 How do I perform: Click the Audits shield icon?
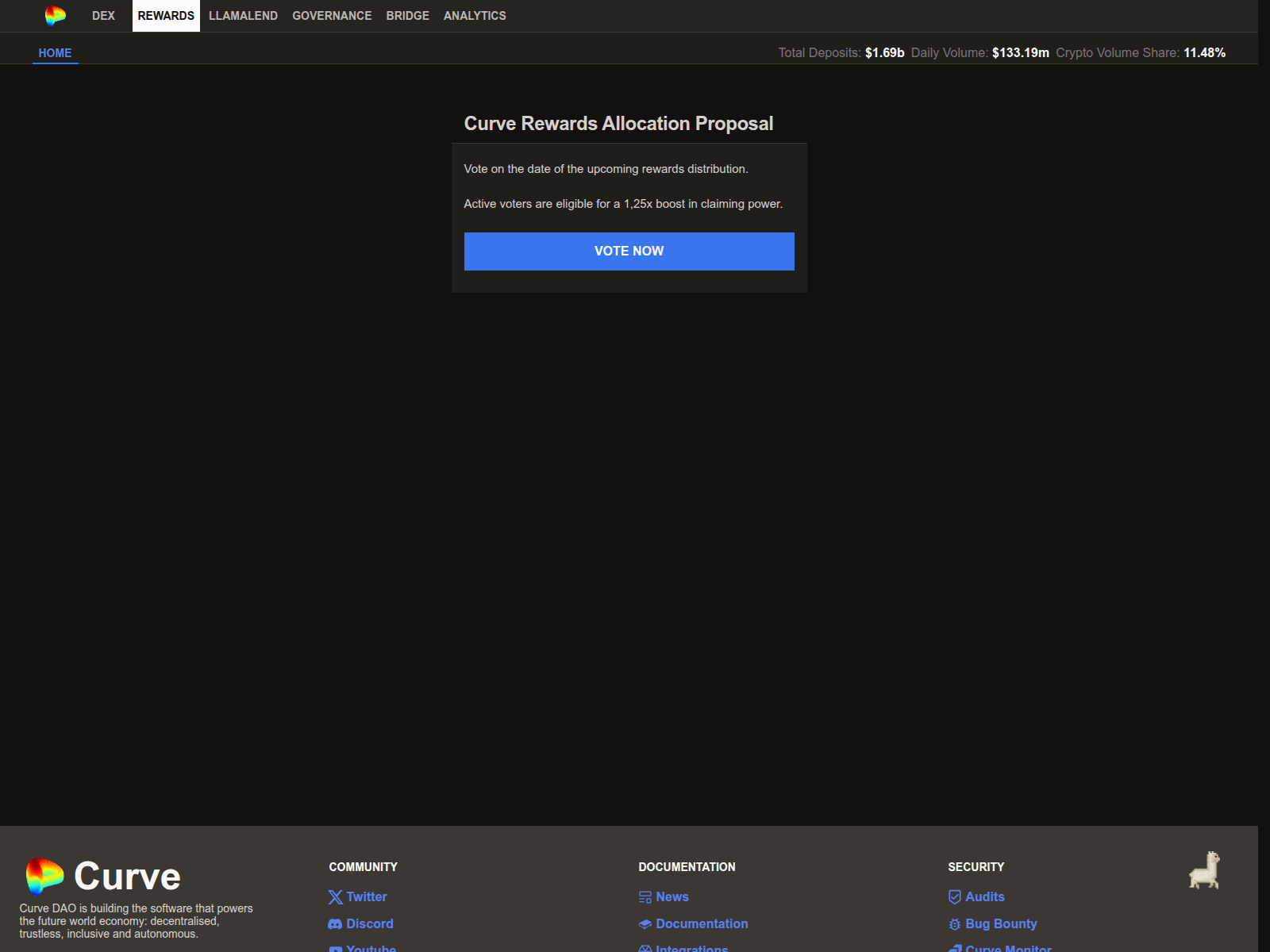[955, 897]
